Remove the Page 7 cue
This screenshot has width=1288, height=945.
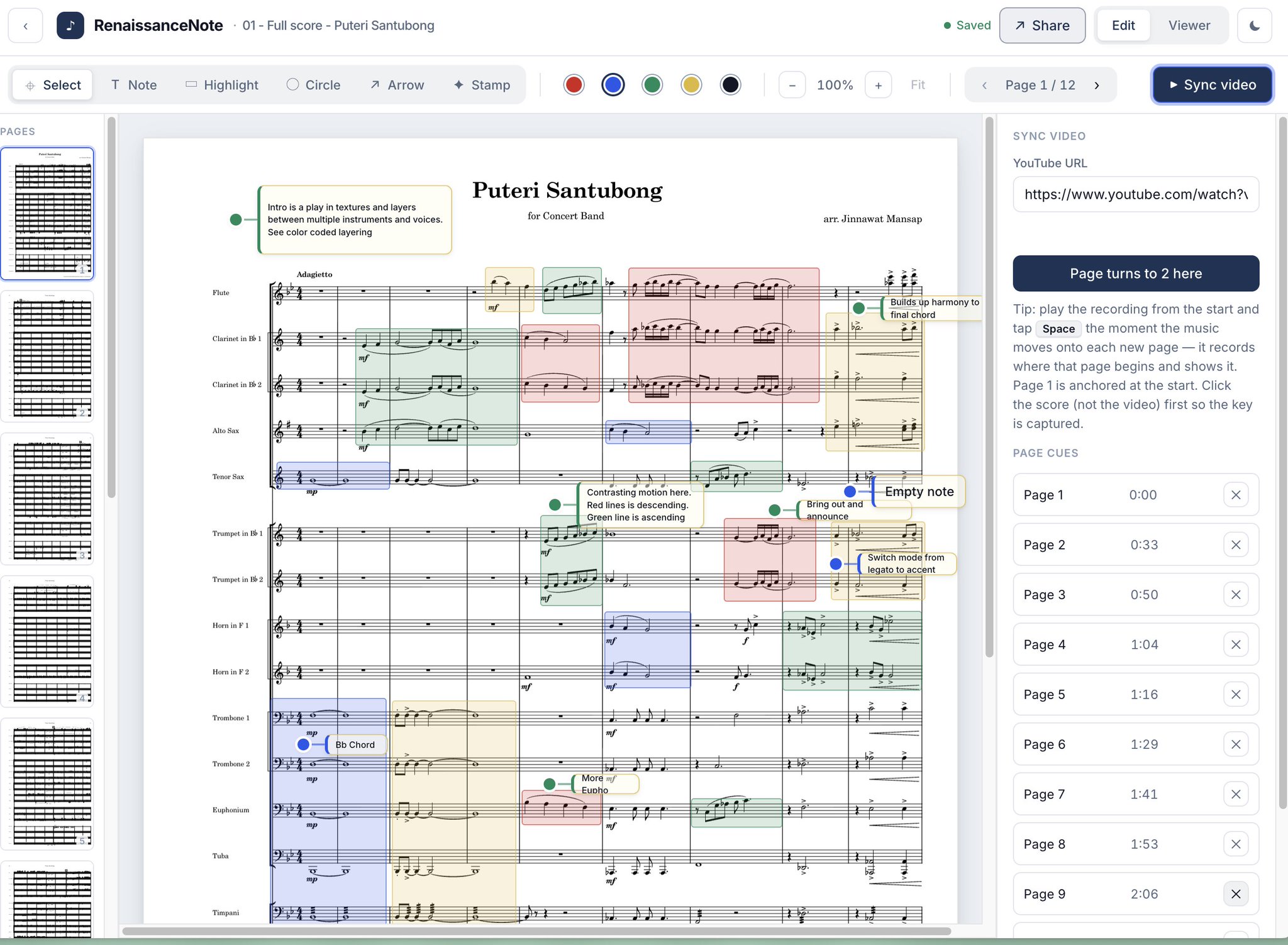tap(1236, 794)
